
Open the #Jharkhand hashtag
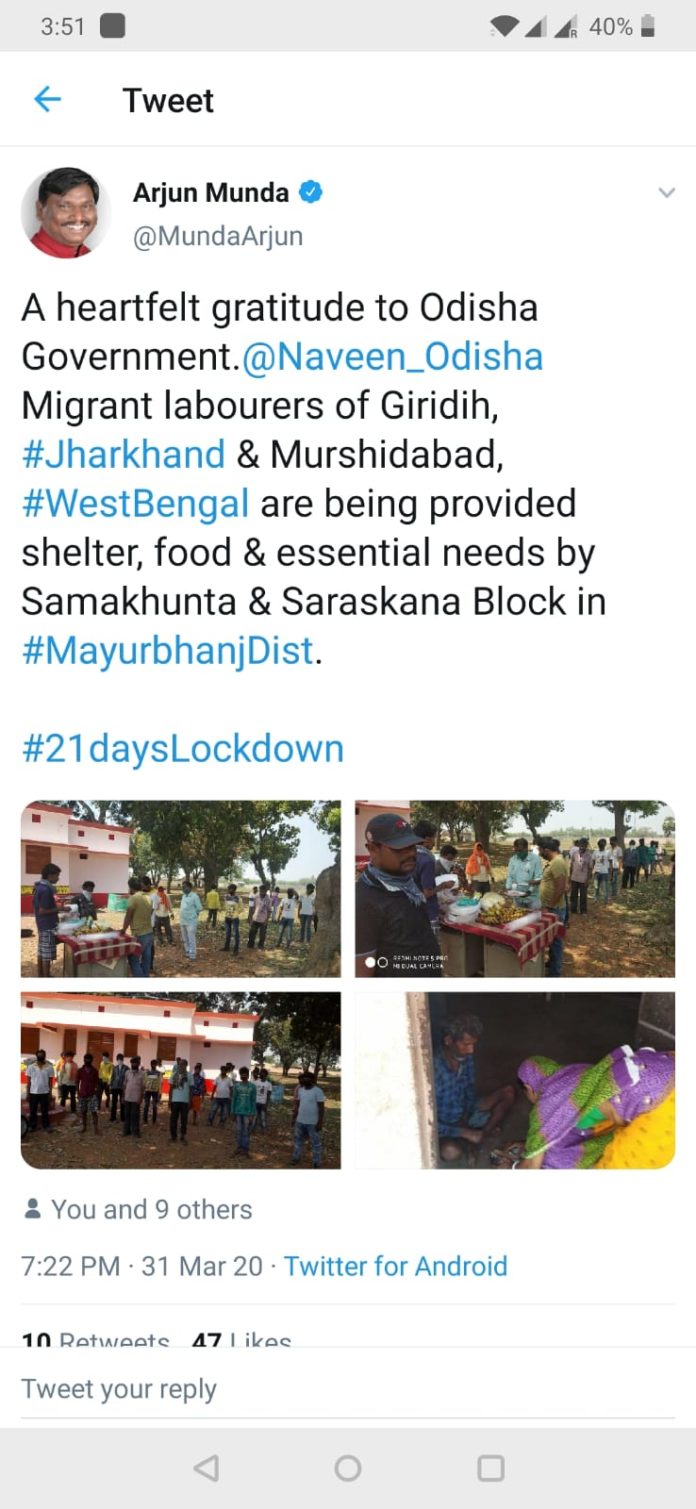pyautogui.click(x=123, y=454)
